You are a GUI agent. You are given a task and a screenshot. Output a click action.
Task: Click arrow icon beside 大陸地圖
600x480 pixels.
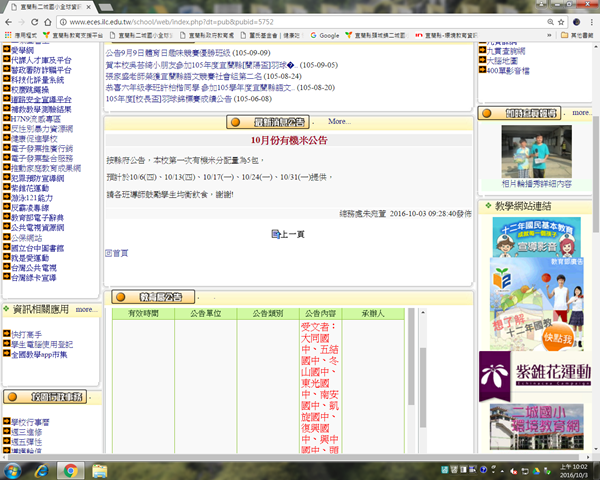(x=482, y=60)
